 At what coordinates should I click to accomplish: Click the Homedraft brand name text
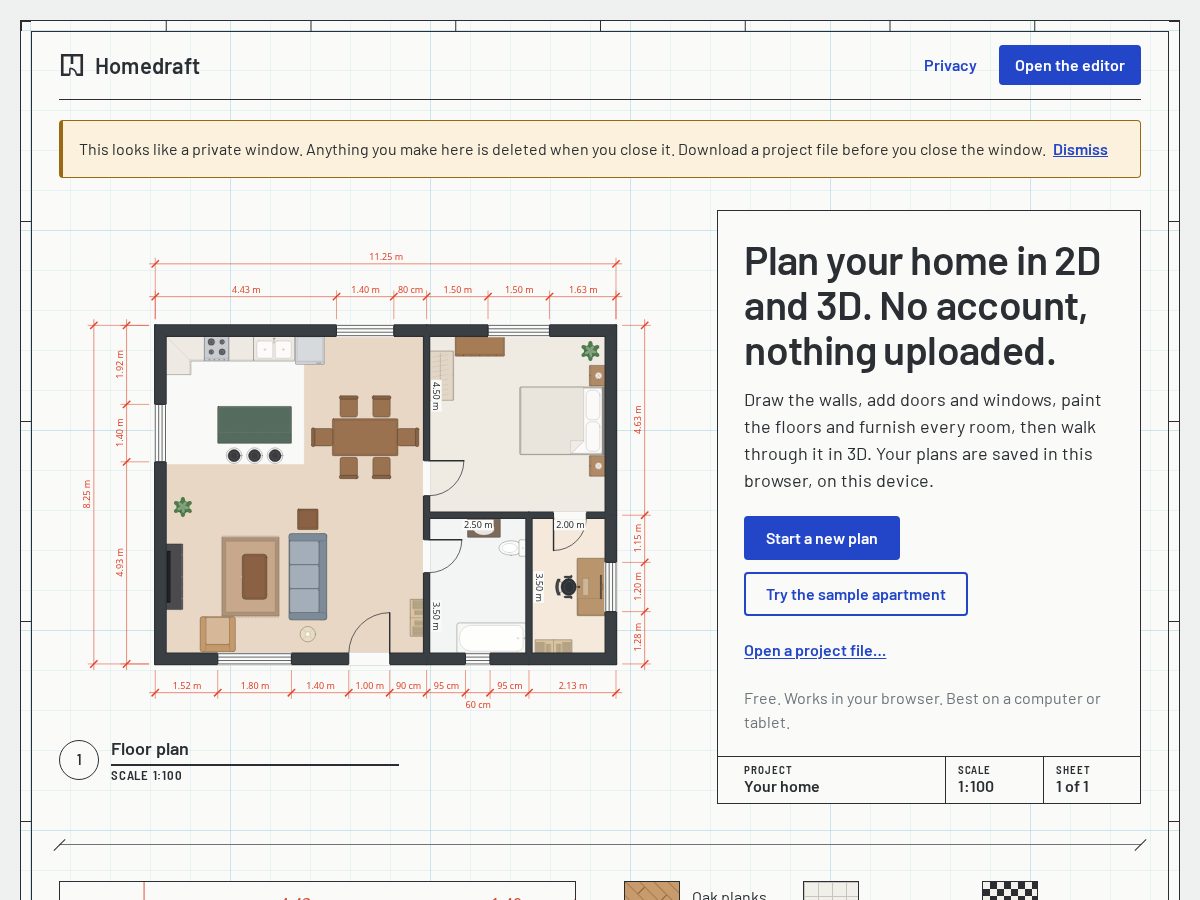(147, 66)
